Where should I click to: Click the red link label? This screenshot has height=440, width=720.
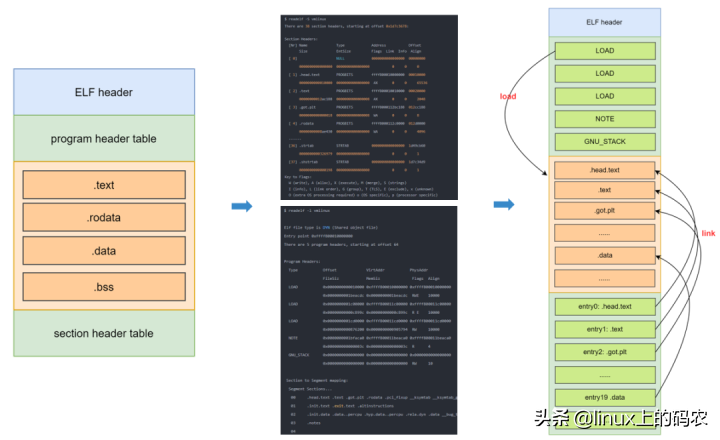tap(708, 233)
